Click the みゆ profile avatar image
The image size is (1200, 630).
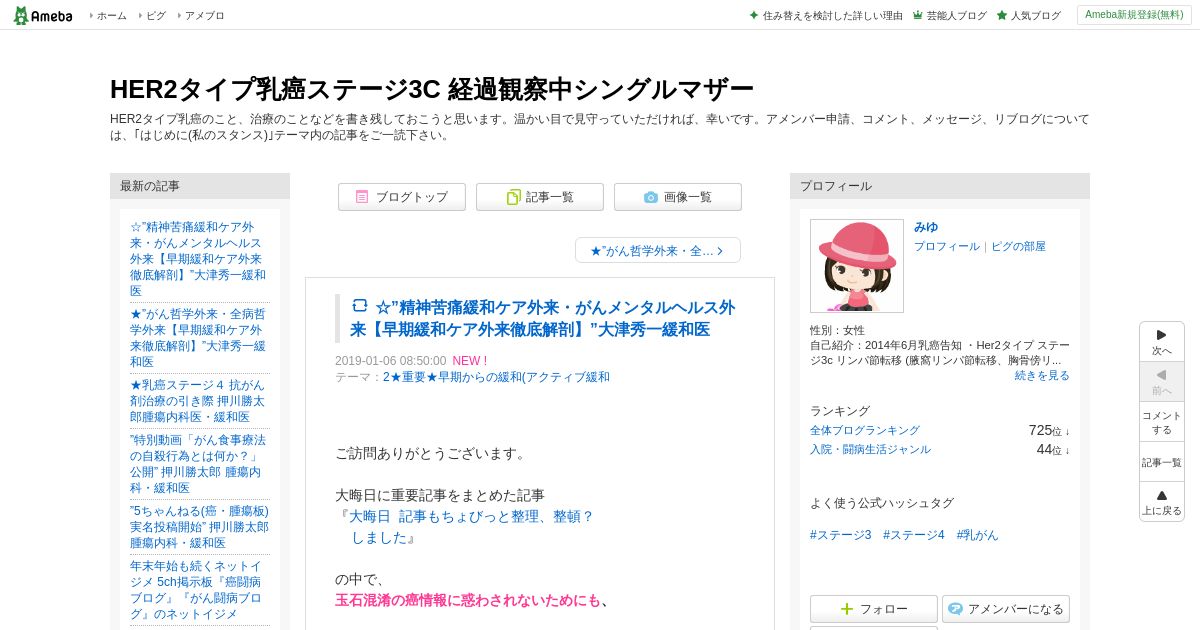(857, 266)
